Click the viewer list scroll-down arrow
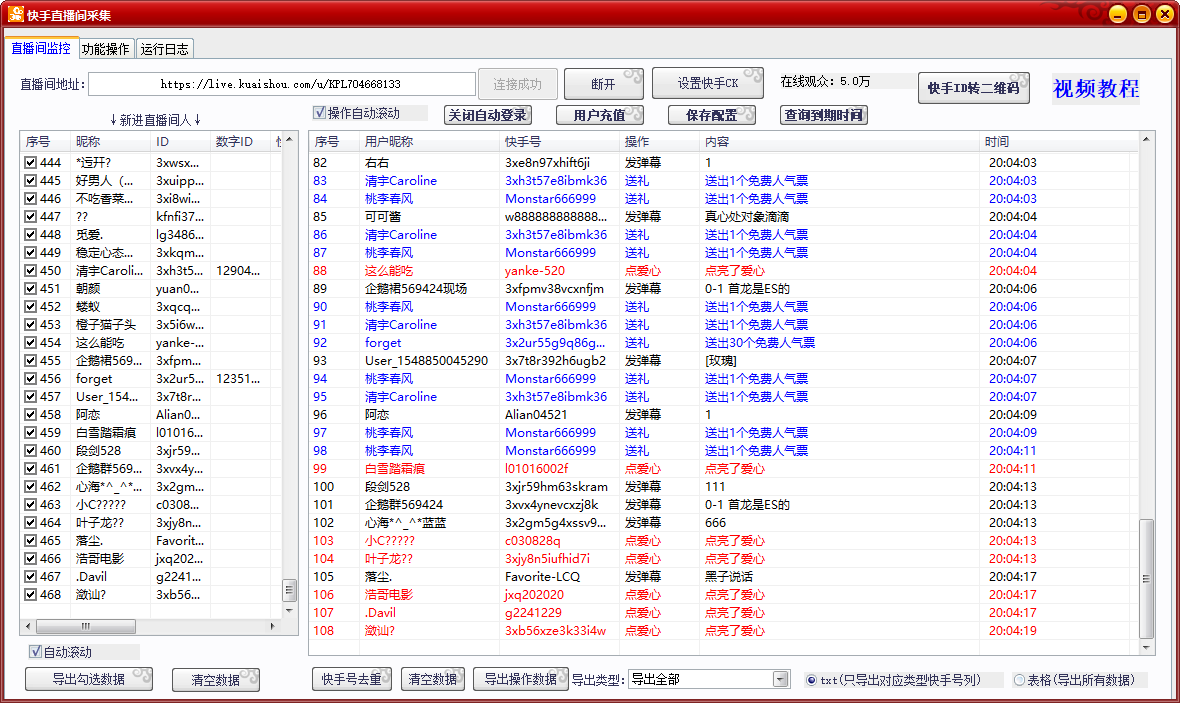The image size is (1180, 703). coord(290,609)
